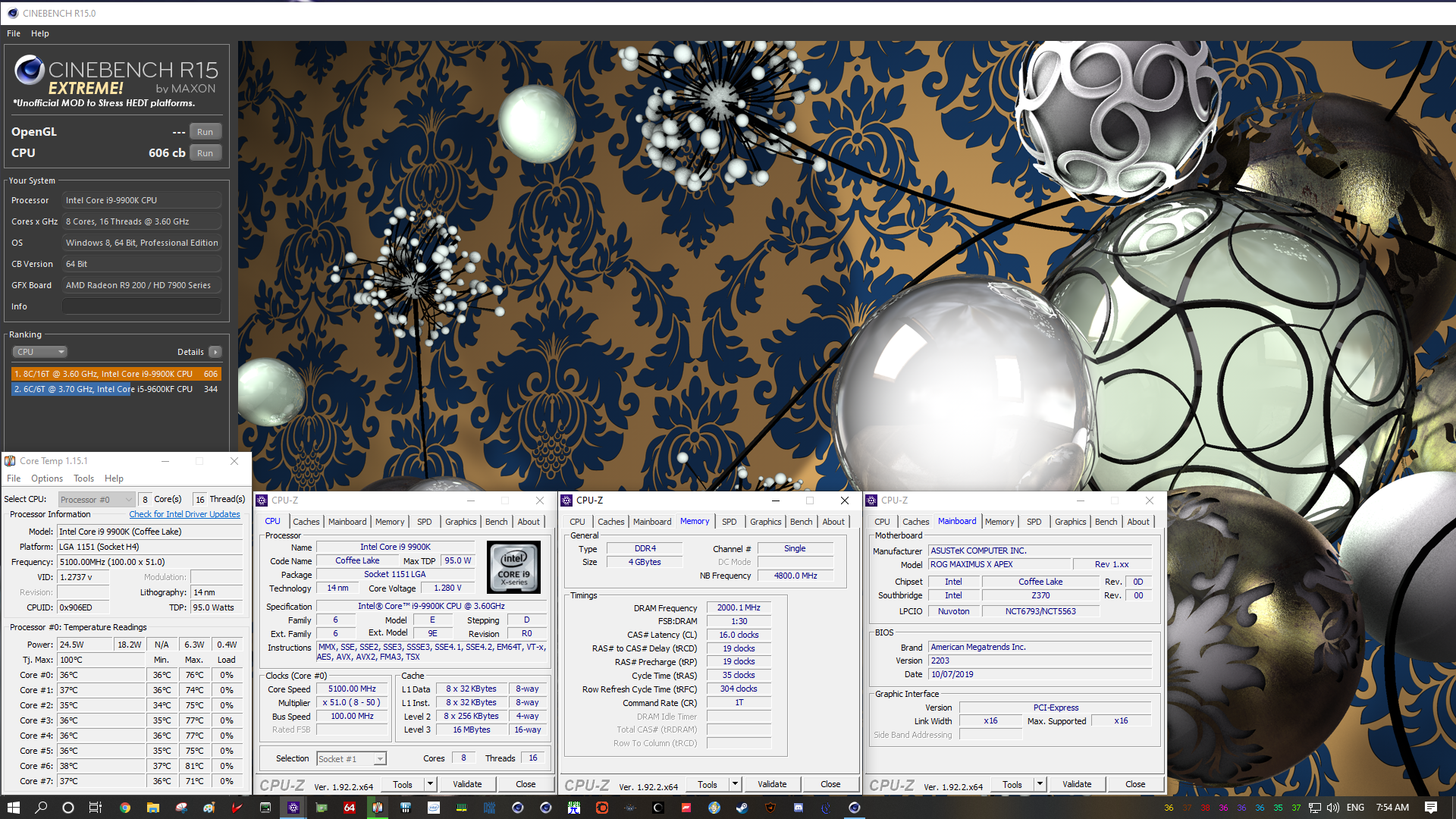The width and height of the screenshot is (1456, 819).
Task: Click Core Speed value 5100.00 MHz
Action: point(352,689)
